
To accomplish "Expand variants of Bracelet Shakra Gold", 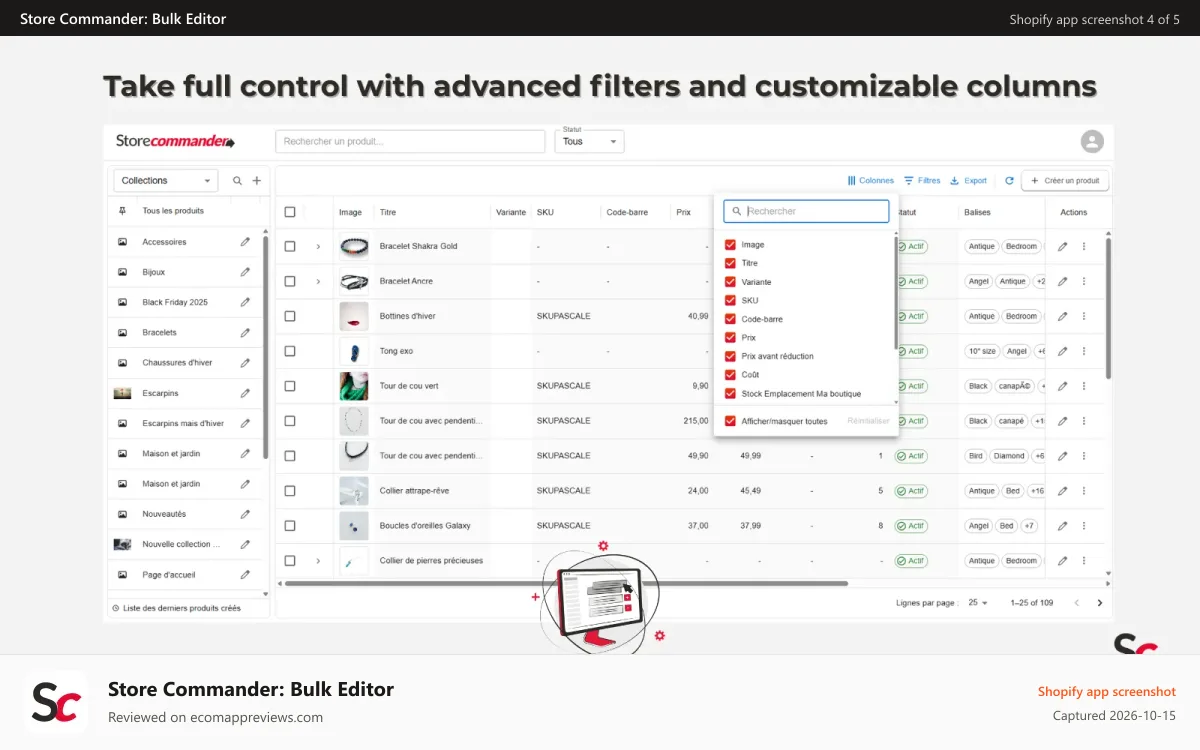I will click(x=318, y=246).
